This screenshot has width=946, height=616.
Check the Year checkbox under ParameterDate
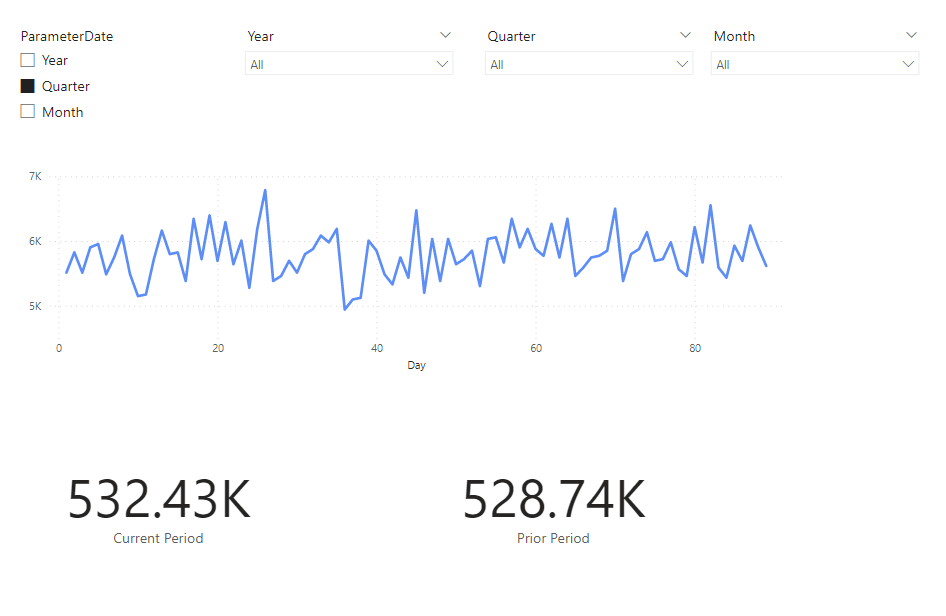click(28, 60)
